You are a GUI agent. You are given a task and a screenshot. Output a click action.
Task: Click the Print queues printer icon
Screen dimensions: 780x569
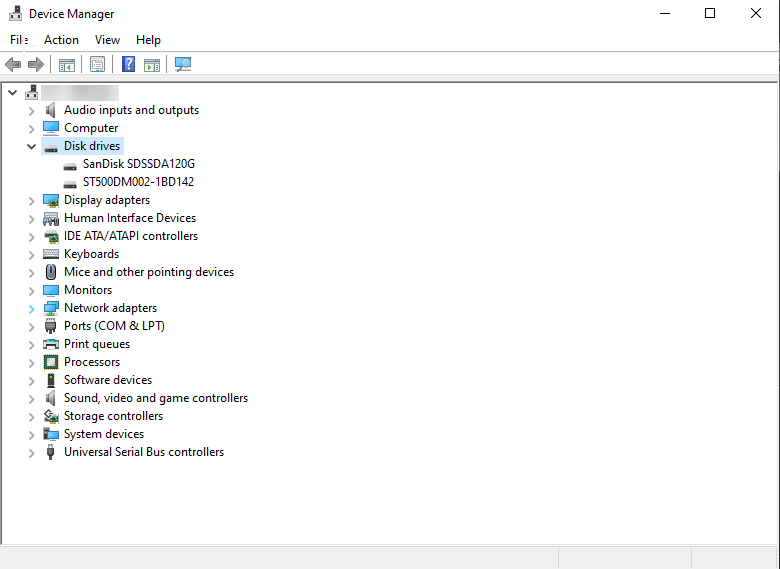pyautogui.click(x=51, y=344)
